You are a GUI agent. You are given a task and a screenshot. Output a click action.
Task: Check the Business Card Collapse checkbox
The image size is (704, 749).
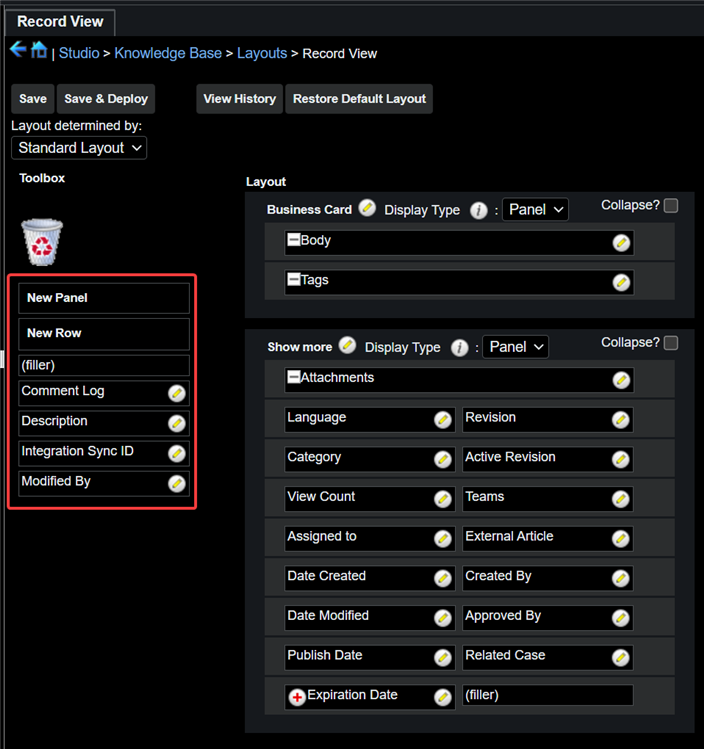click(670, 206)
